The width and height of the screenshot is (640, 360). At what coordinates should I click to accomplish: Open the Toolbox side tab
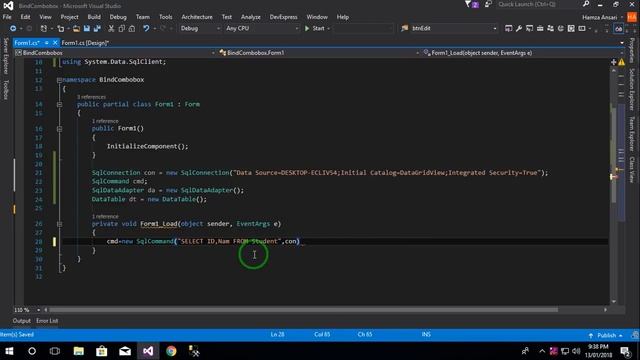(x=6, y=90)
